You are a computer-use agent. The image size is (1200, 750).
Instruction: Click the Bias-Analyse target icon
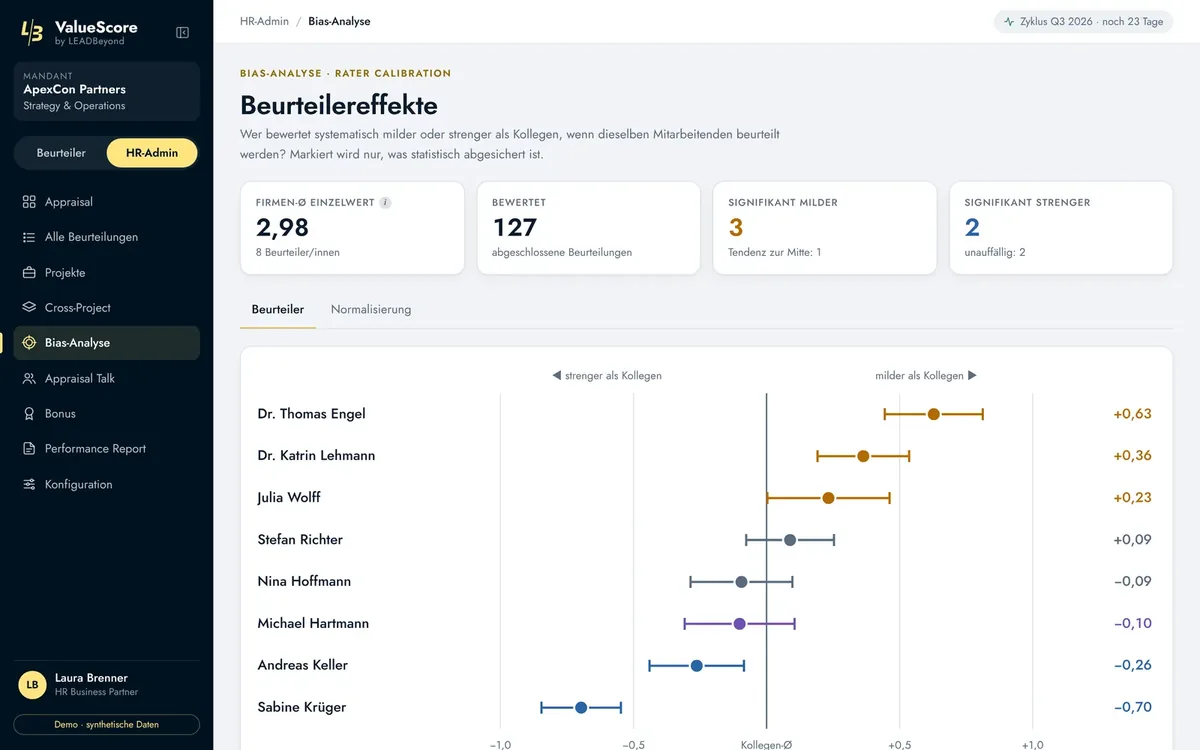(x=29, y=343)
